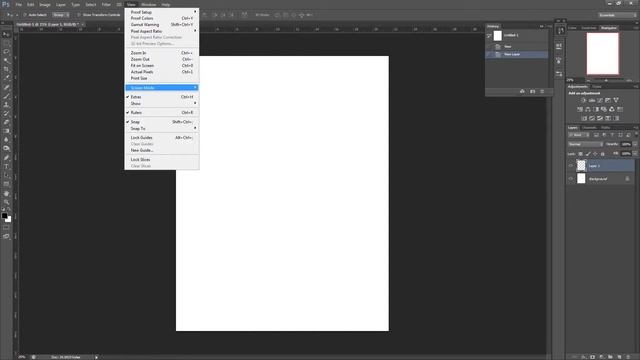Open the Opacity value dropdown
The image size is (640, 360).
[635, 144]
